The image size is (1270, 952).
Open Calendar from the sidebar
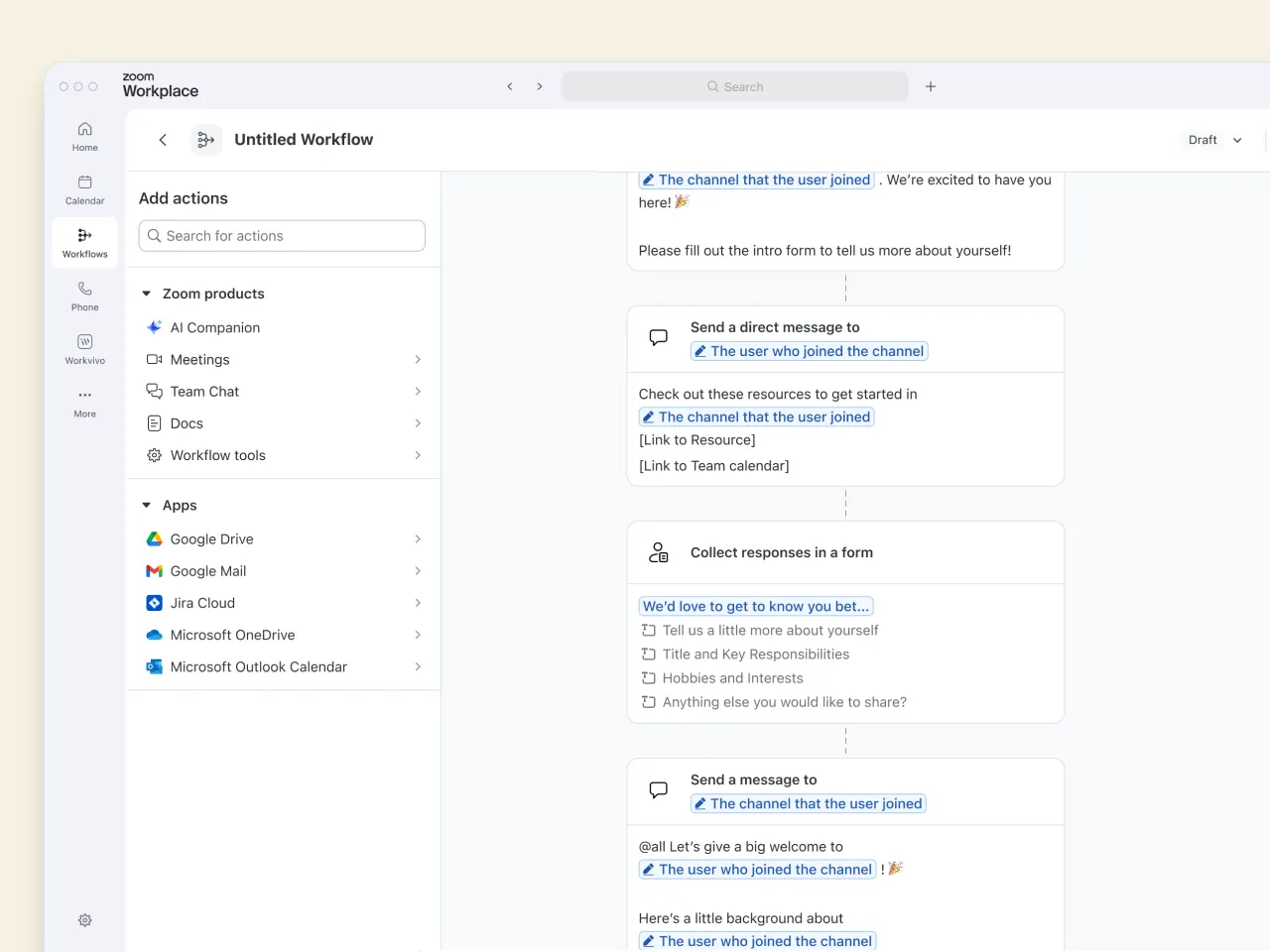85,189
